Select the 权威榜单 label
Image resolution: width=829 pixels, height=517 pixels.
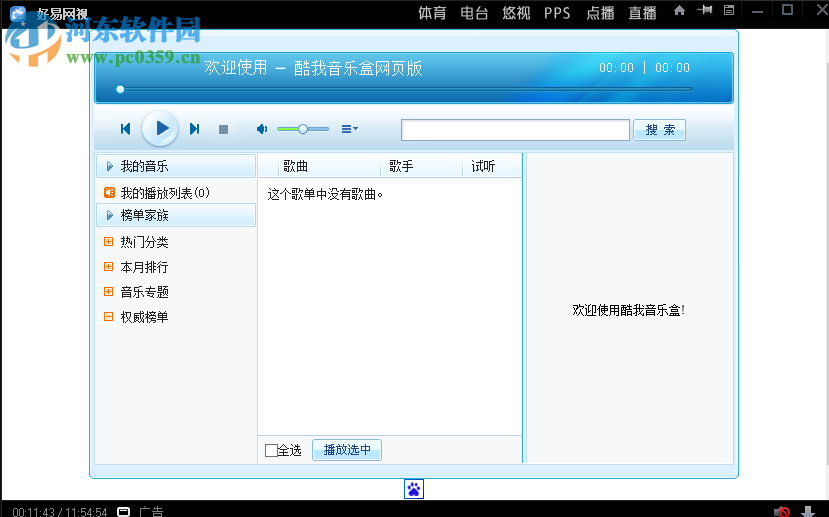pyautogui.click(x=144, y=317)
